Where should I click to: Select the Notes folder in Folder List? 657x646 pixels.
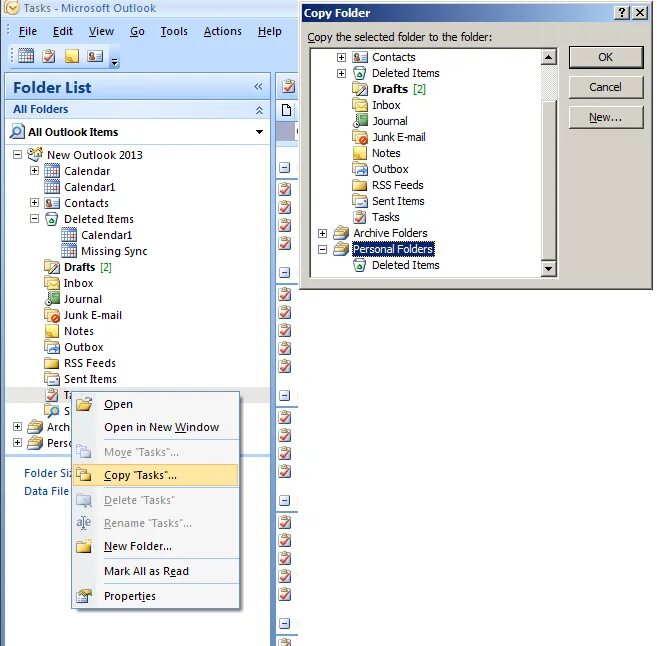(x=79, y=331)
